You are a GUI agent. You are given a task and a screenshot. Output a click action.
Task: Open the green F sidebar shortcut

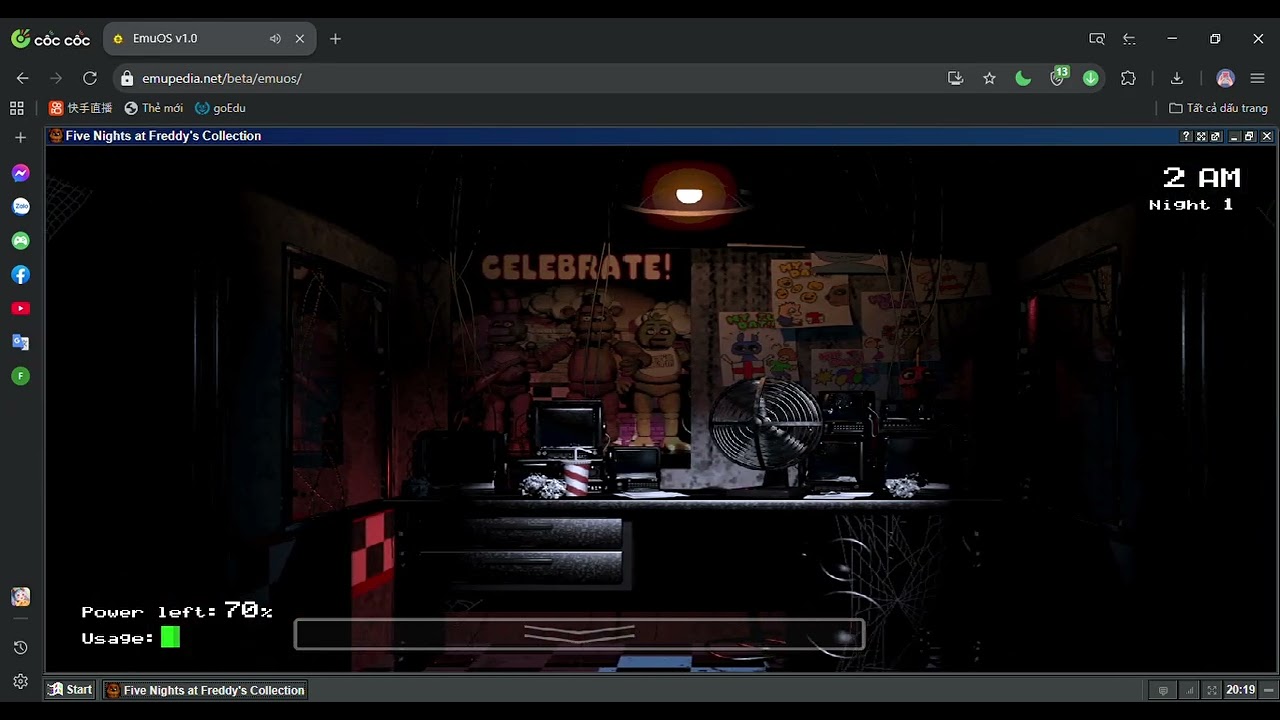tap(20, 376)
